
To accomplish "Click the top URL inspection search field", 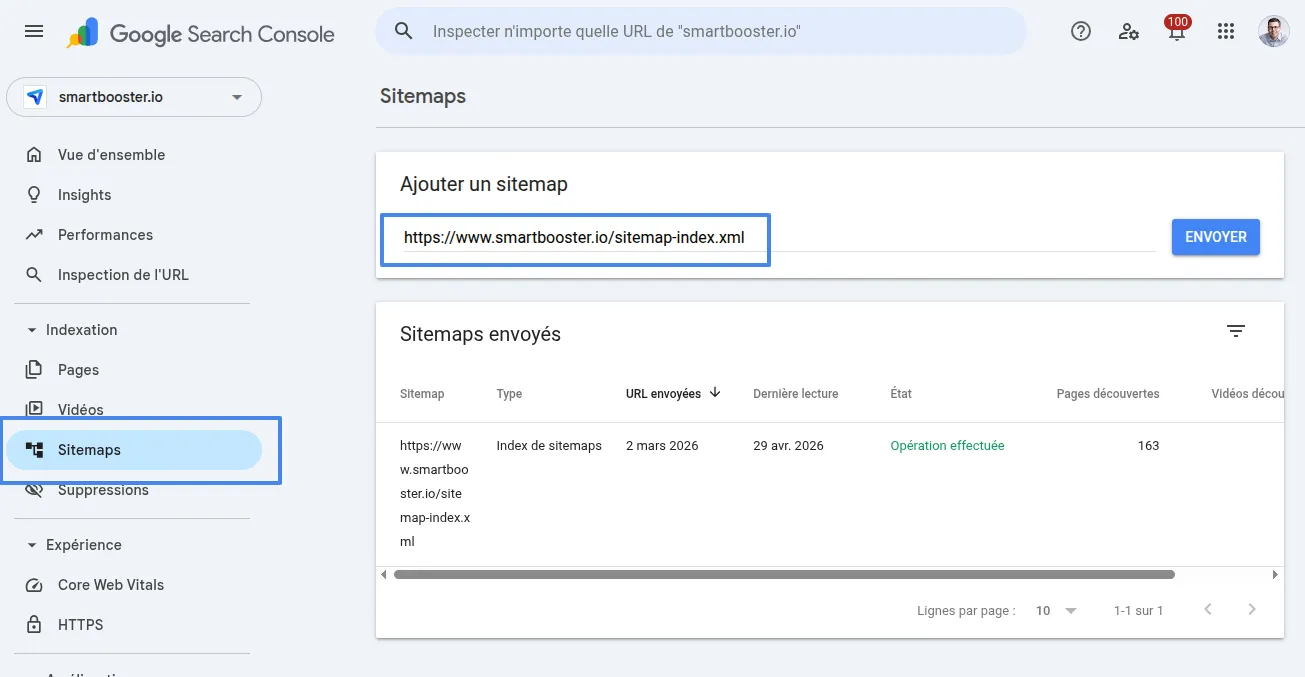I will click(700, 31).
